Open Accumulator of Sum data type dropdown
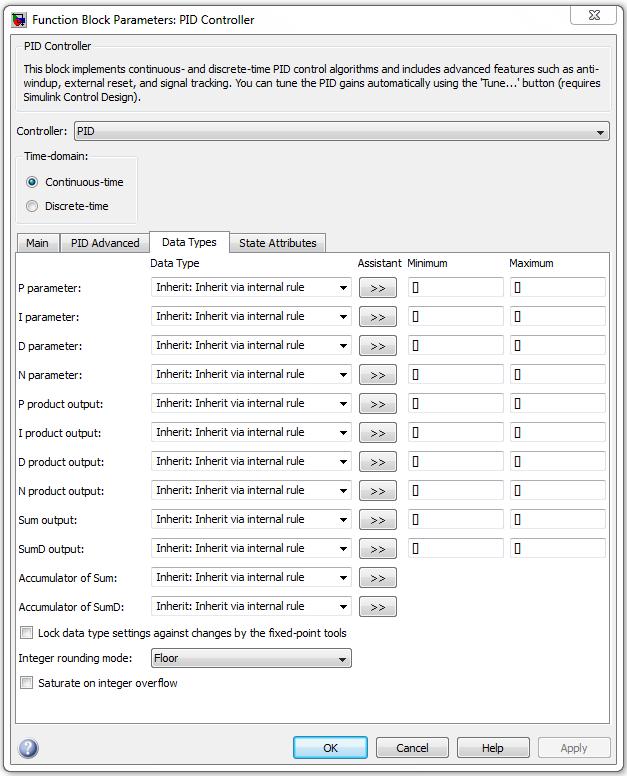This screenshot has width=627, height=776. click(251, 577)
